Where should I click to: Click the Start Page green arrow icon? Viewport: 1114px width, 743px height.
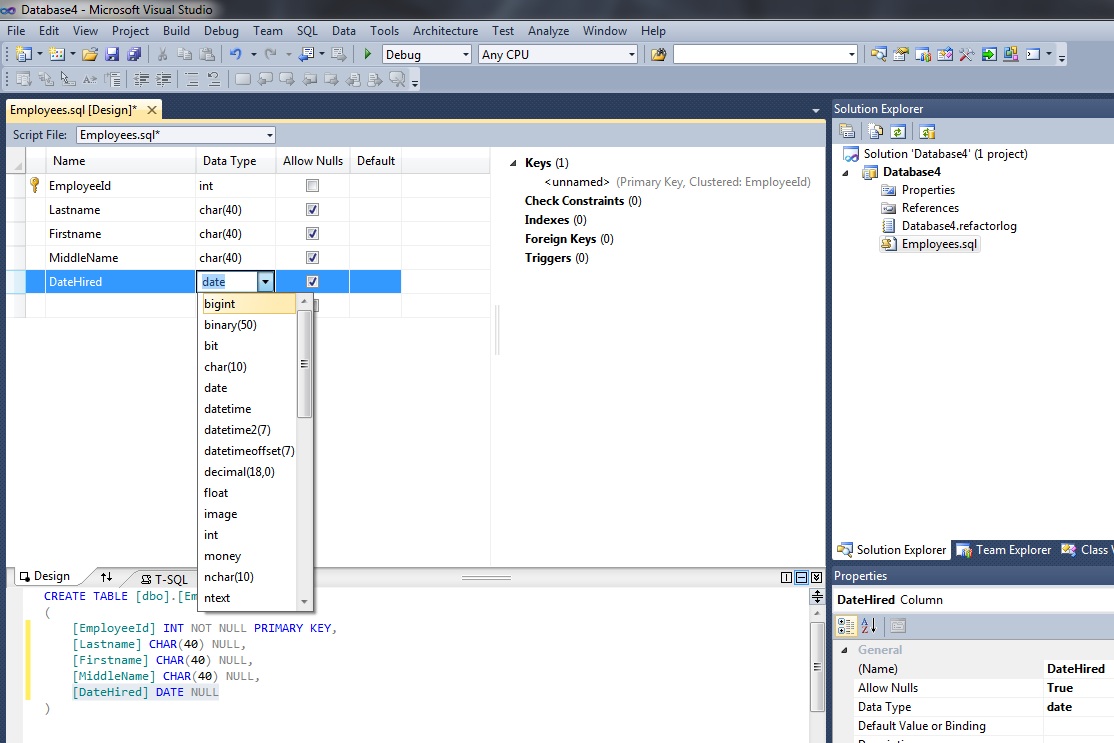pos(989,54)
